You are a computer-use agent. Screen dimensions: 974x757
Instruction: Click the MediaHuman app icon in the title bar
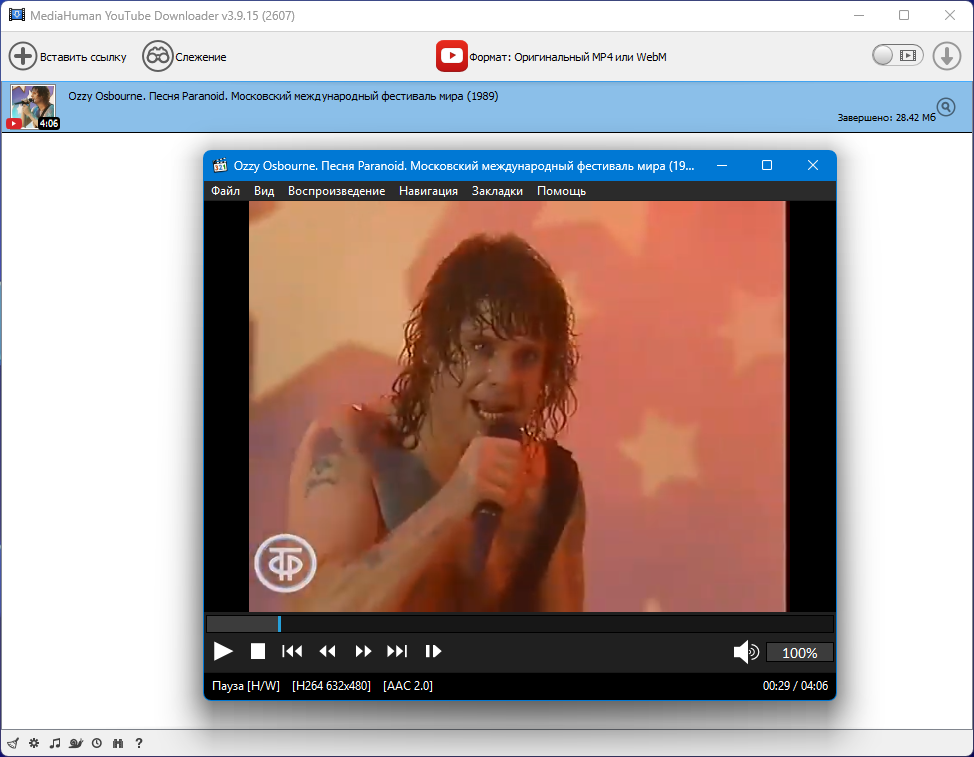pos(17,15)
